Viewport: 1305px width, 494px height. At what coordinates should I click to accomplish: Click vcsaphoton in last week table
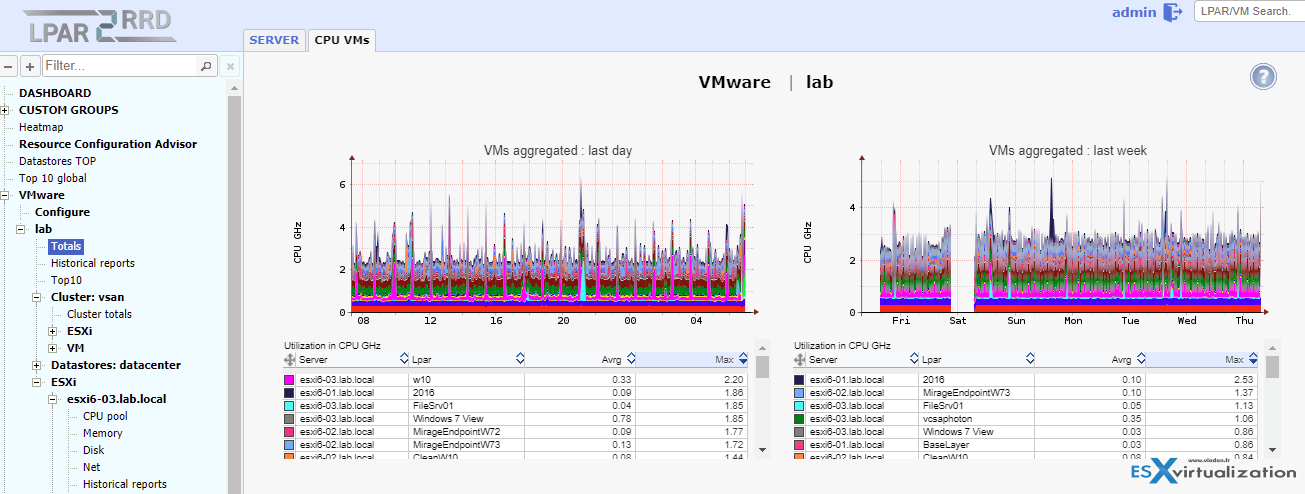pyautogui.click(x=948, y=418)
